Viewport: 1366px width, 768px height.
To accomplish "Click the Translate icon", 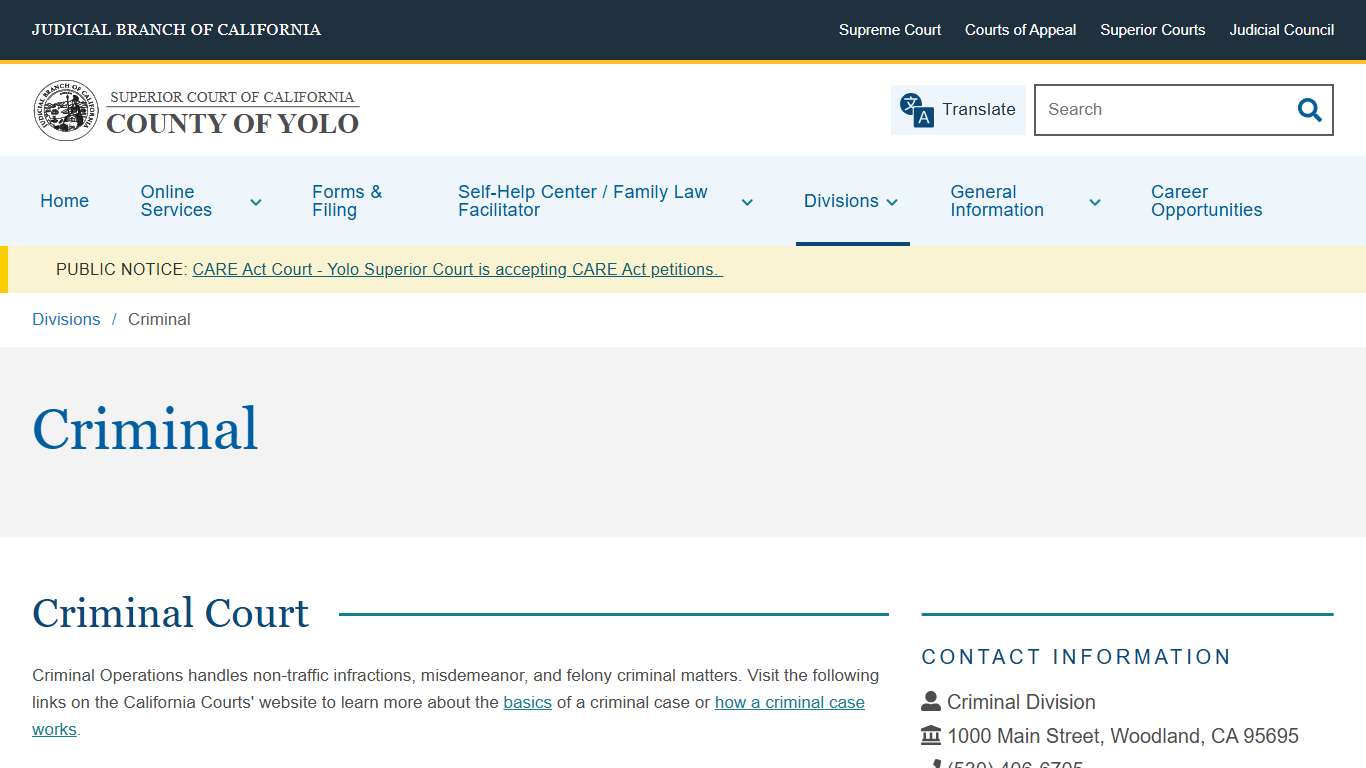I will [x=913, y=109].
